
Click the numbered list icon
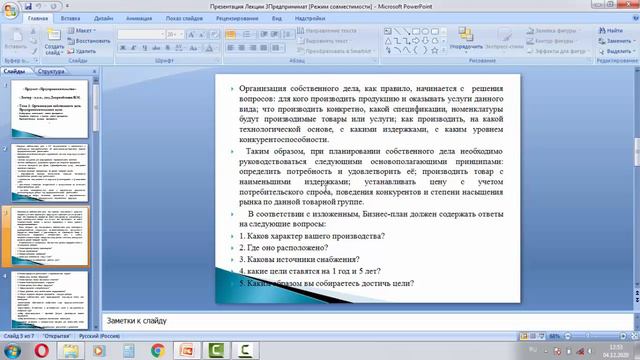[247, 35]
